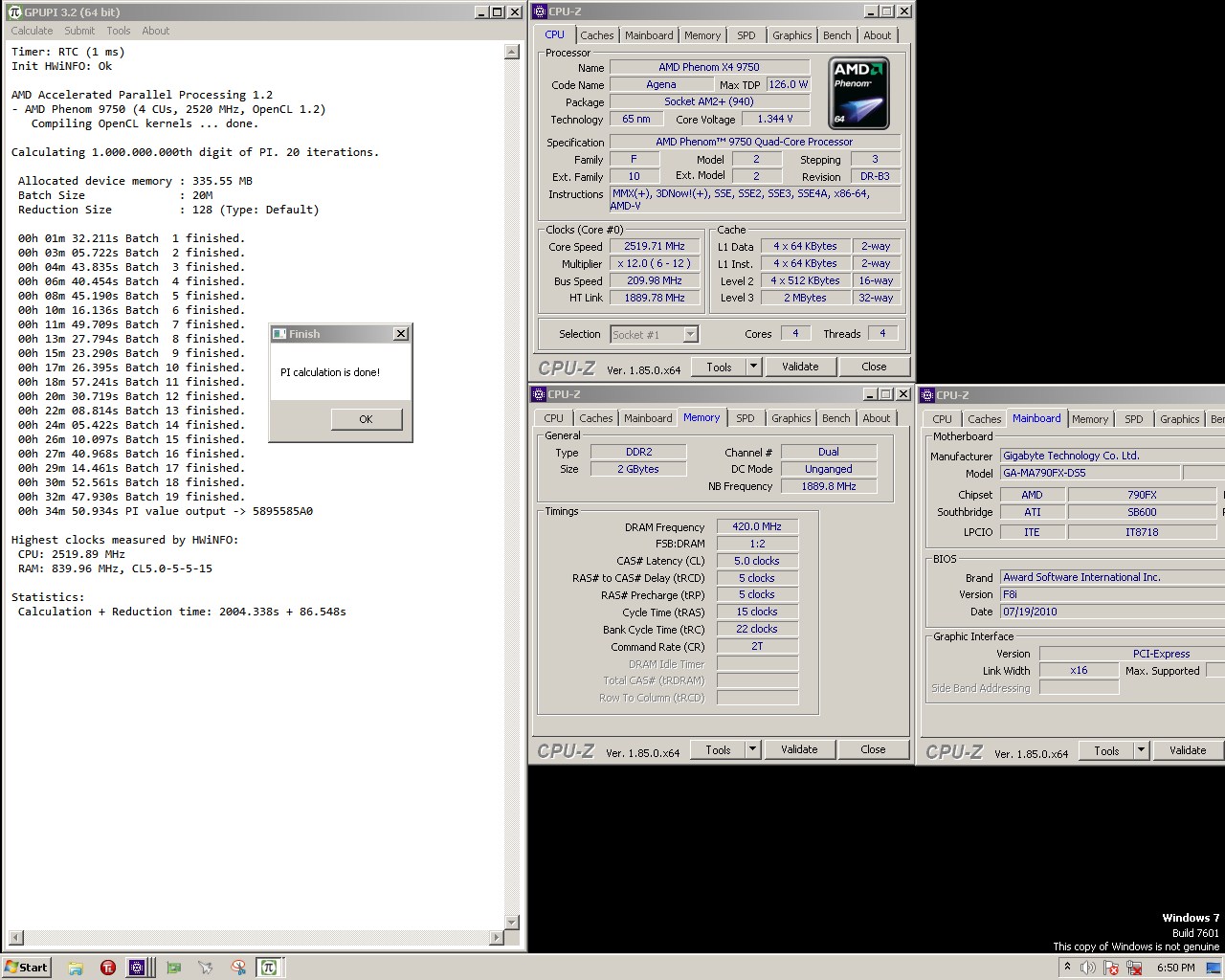Click Tools button in top CPU-Z window

(x=719, y=367)
